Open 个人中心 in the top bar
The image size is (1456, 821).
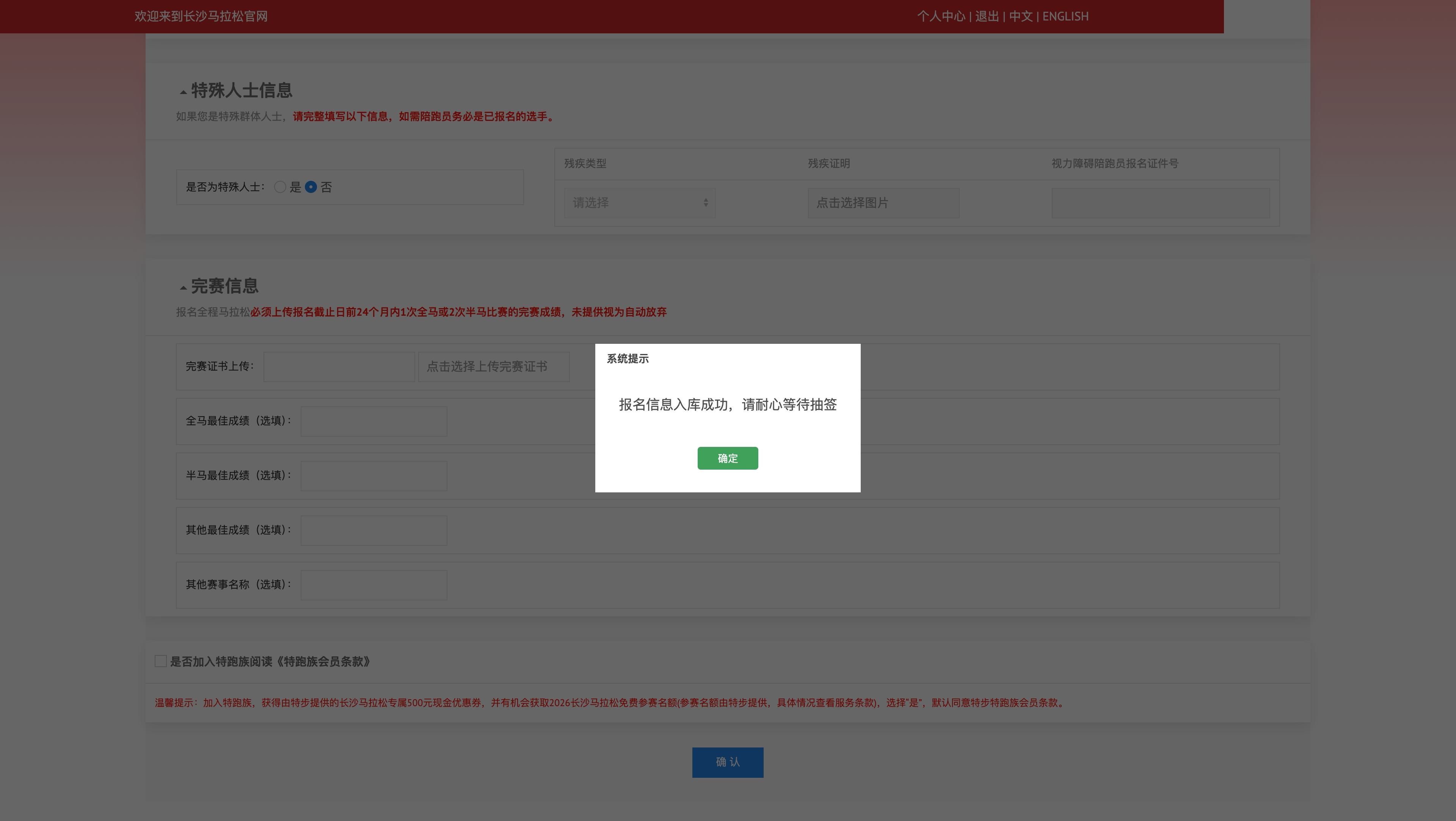click(941, 16)
